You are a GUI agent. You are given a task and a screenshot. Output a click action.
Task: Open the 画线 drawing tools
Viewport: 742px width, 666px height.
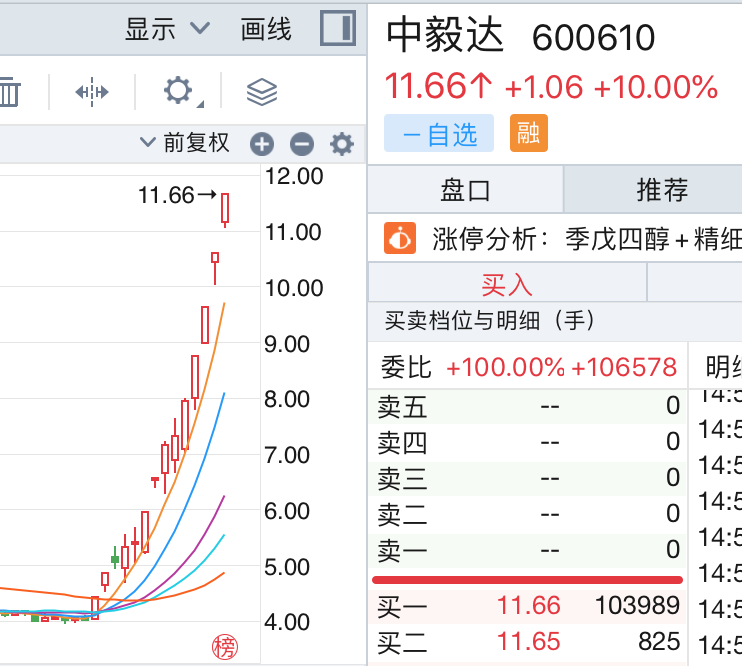tap(266, 29)
